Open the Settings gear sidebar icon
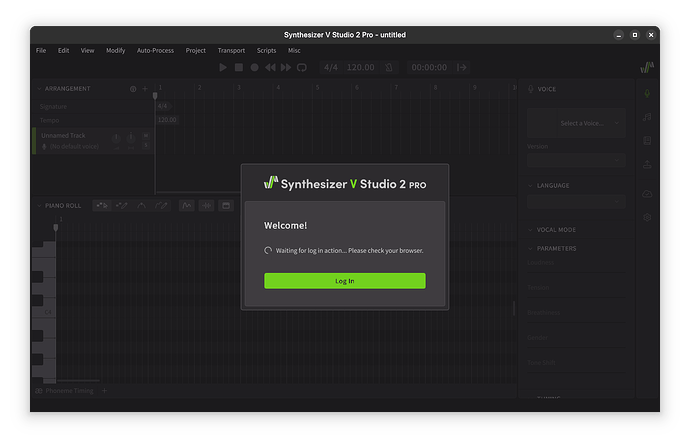Screen dimensions: 690x445 tap(647, 217)
